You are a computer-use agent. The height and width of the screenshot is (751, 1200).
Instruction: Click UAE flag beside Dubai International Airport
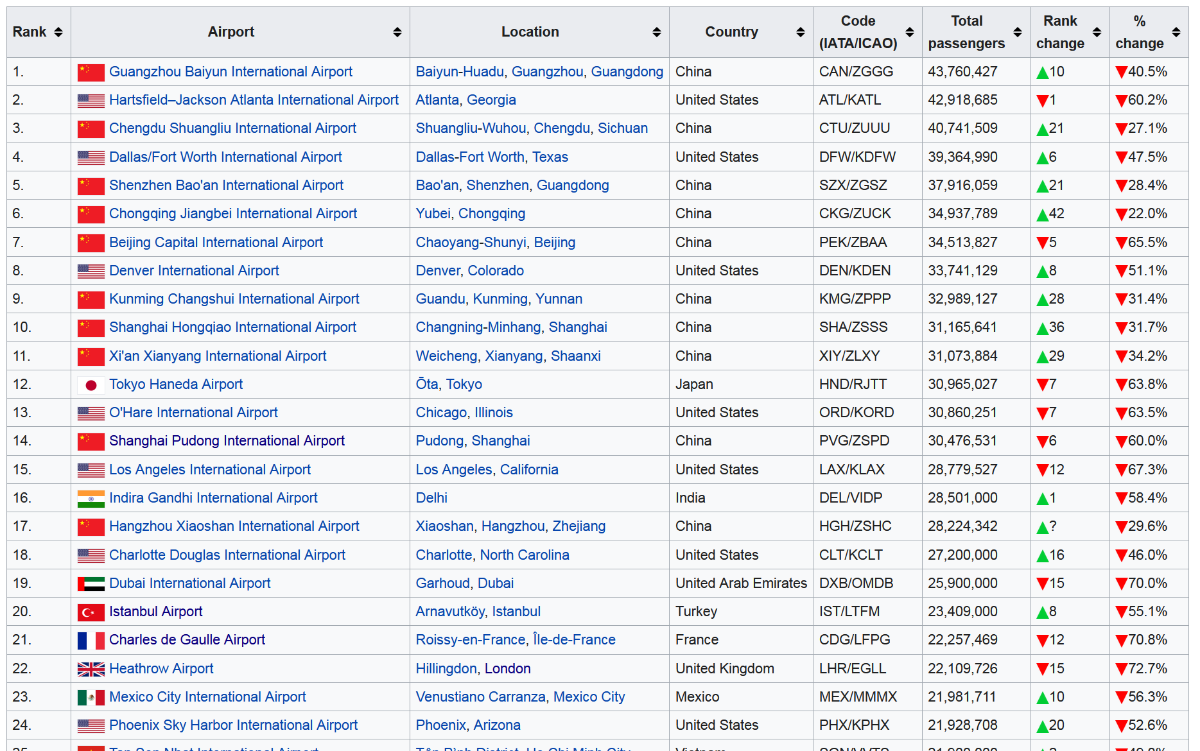pos(91,584)
